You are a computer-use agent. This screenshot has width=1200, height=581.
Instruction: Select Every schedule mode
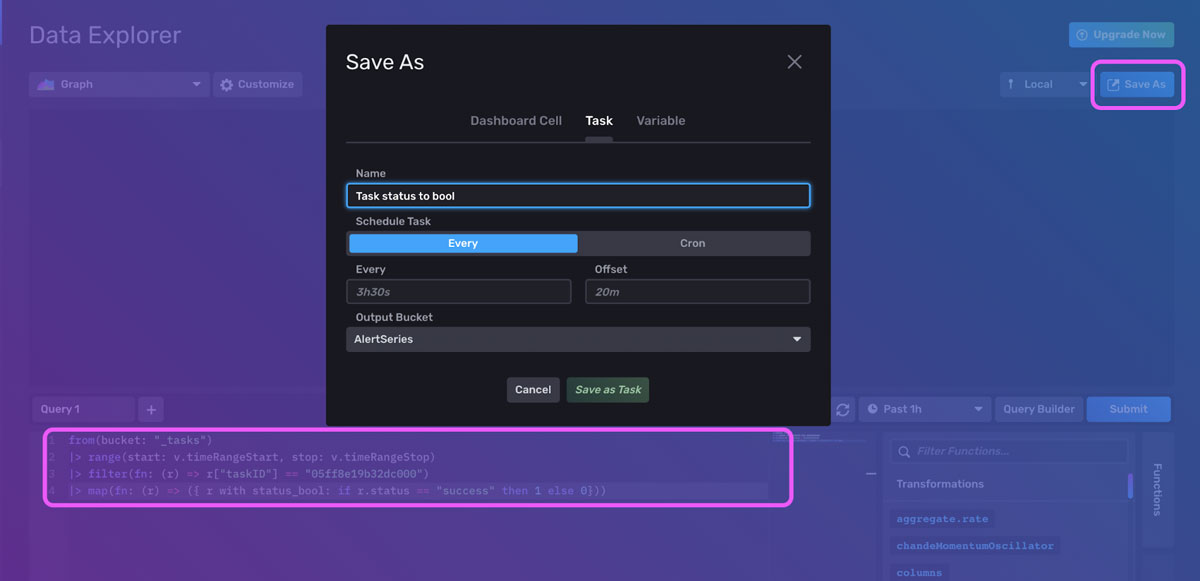(x=462, y=243)
